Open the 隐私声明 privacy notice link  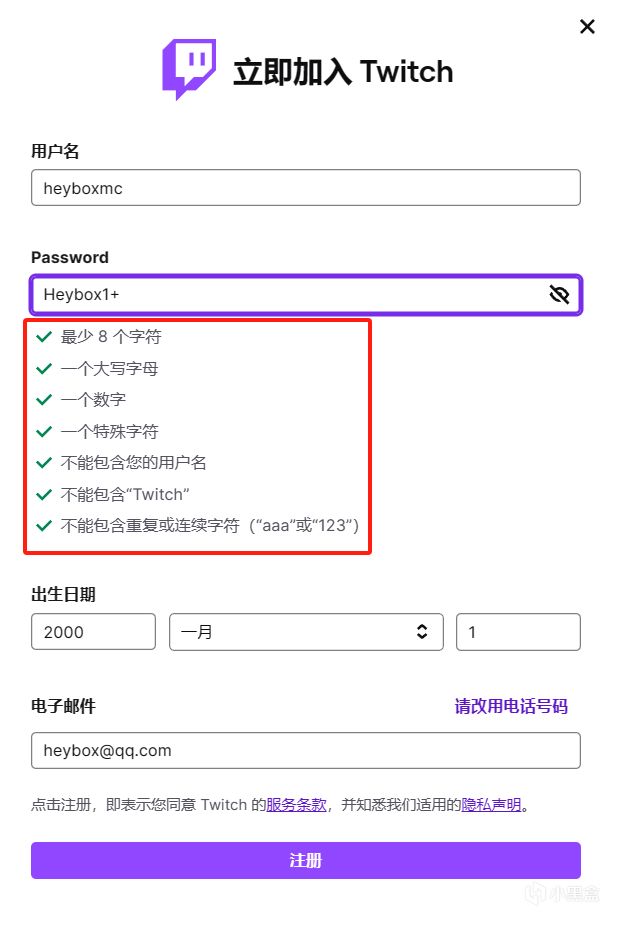492,804
